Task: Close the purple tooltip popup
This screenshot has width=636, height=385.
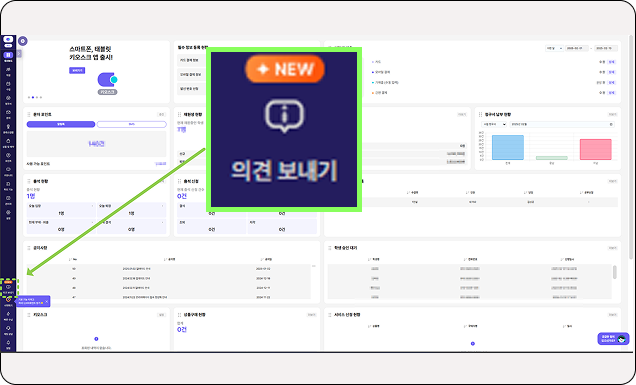Action: pos(47,301)
